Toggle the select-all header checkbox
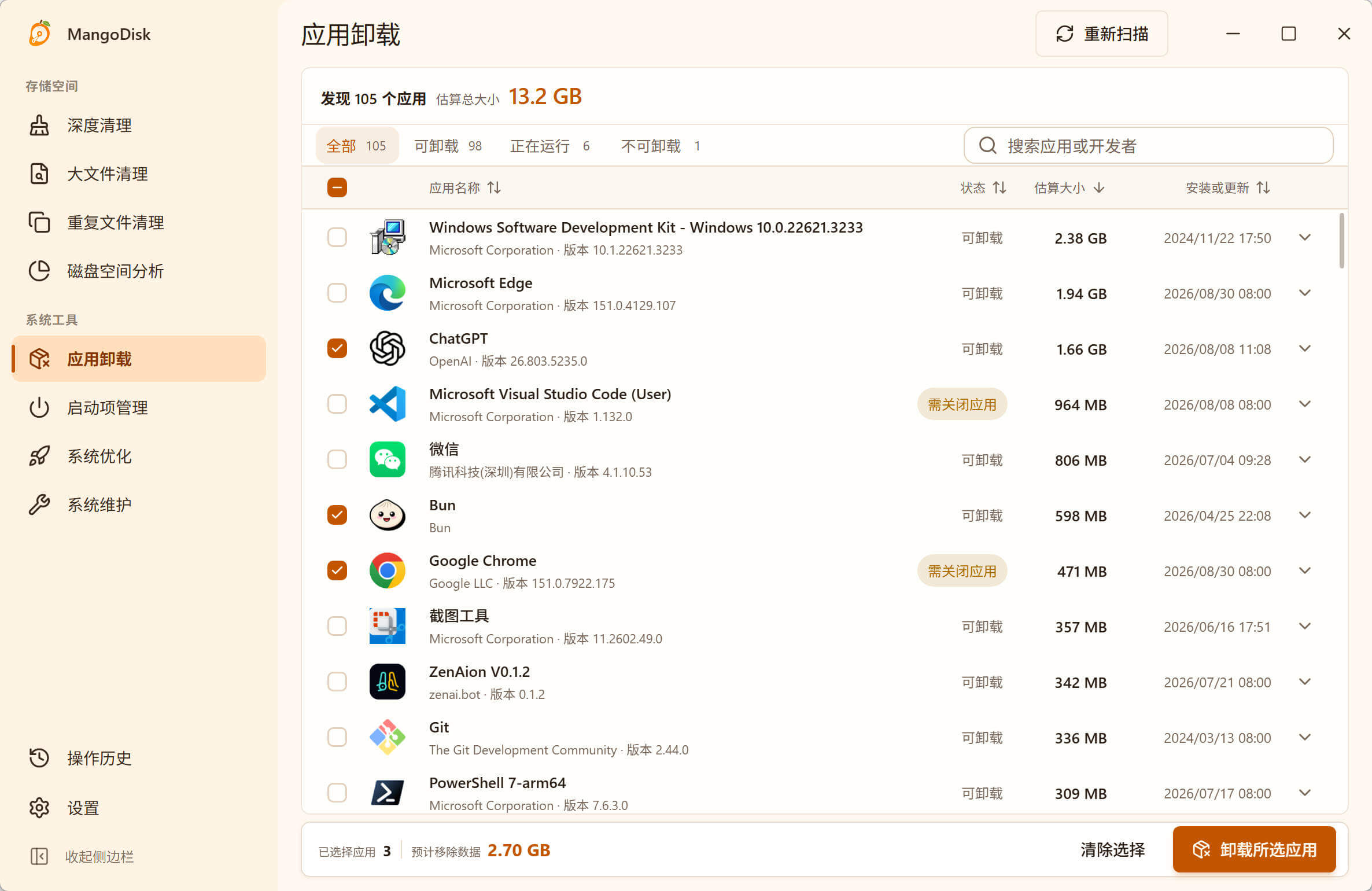This screenshot has width=1372, height=891. [x=337, y=188]
